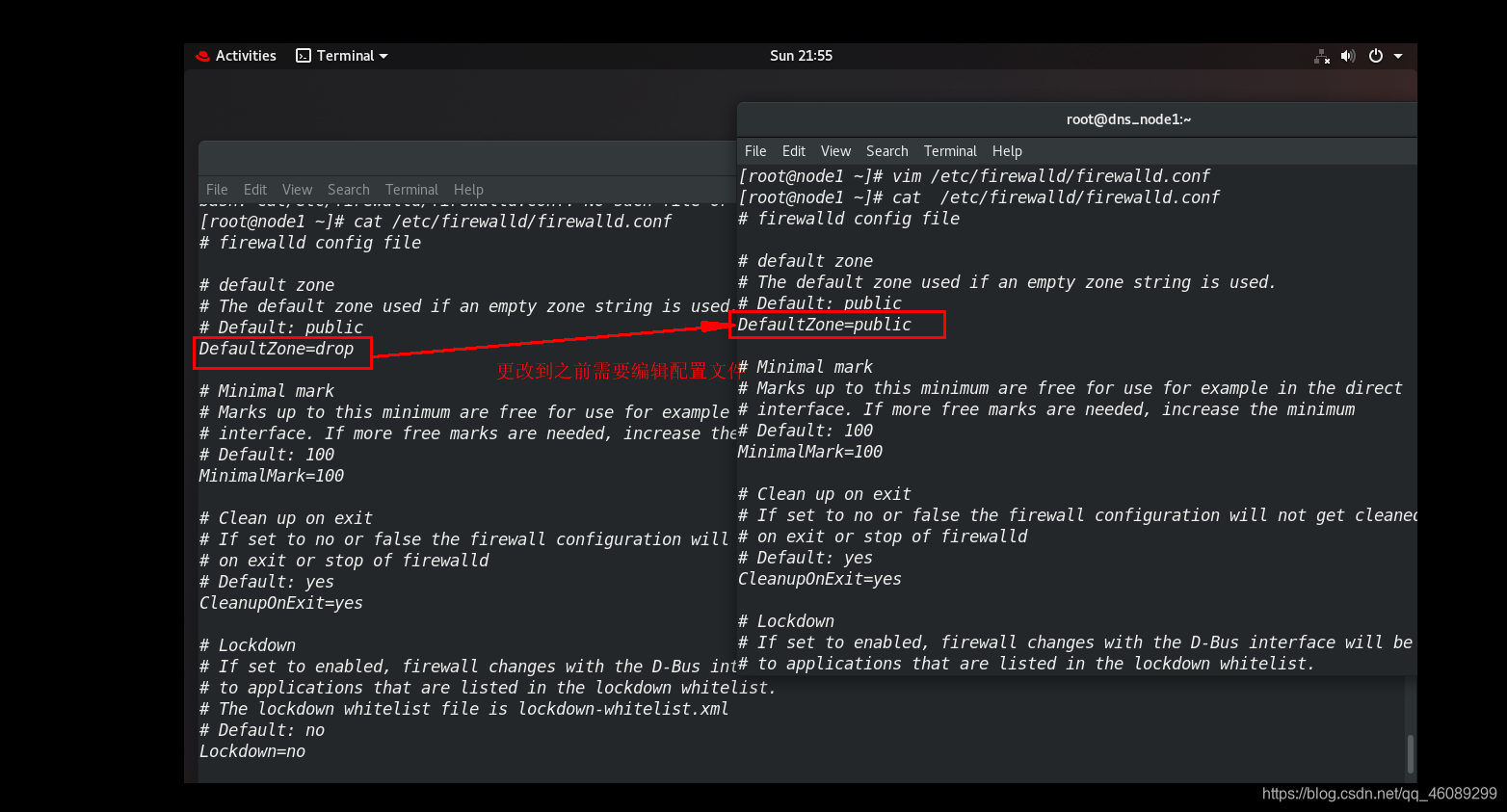Image resolution: width=1507 pixels, height=812 pixels.
Task: Click CleanupOnExit=yes in back terminal
Action: point(281,603)
